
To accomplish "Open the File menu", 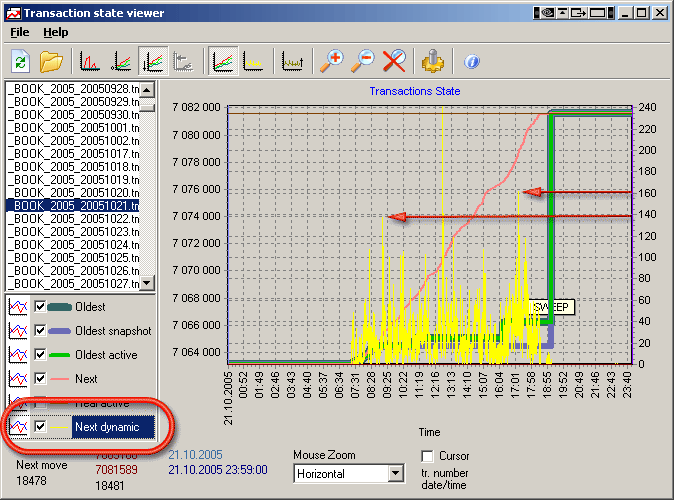I will [20, 32].
